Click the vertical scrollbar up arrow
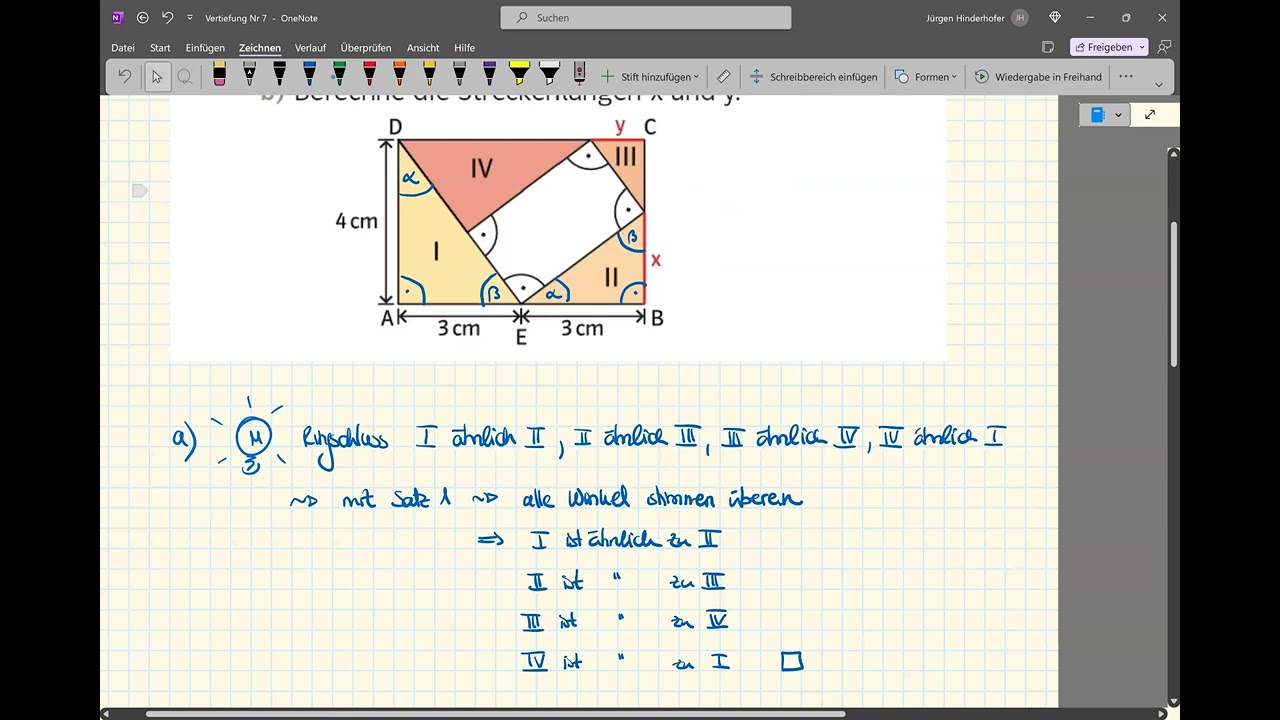Image resolution: width=1280 pixels, height=720 pixels. (x=1174, y=153)
